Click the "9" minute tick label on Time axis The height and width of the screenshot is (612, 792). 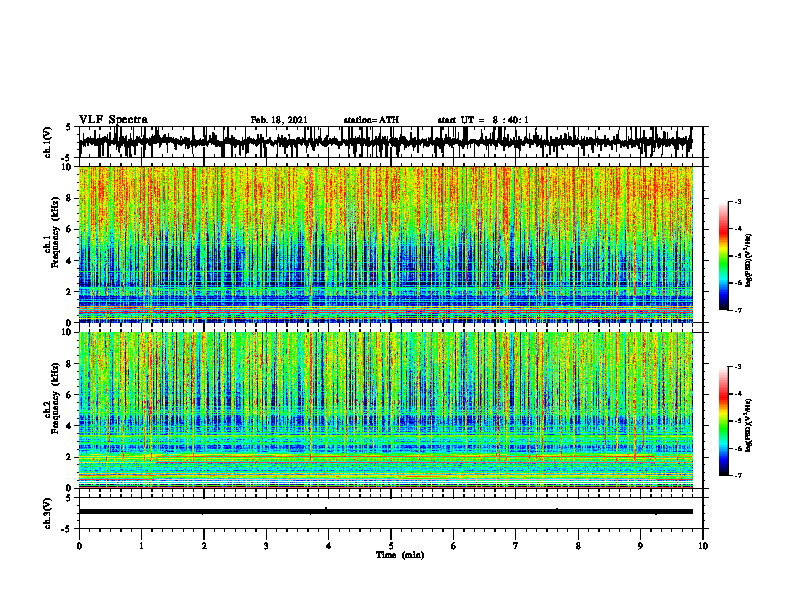640,546
